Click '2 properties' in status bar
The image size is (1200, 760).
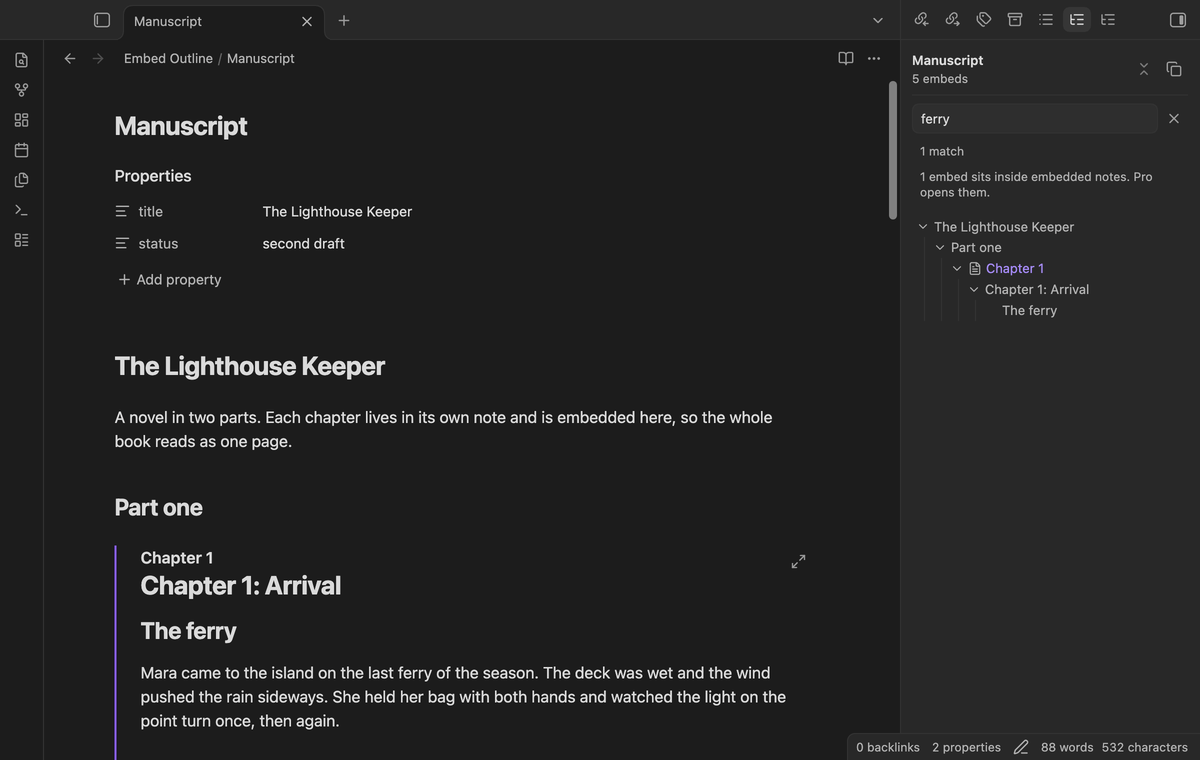[x=966, y=747]
